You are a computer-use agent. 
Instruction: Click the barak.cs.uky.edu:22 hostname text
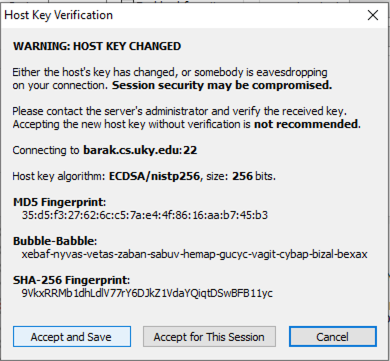[140, 150]
